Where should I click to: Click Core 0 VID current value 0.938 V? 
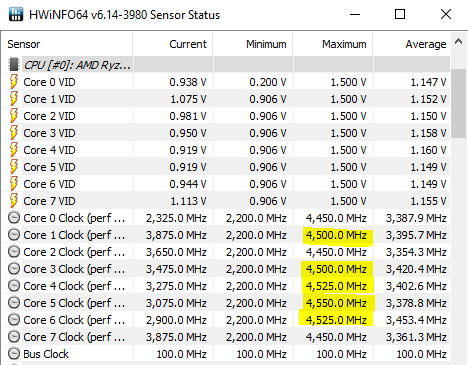[188, 82]
